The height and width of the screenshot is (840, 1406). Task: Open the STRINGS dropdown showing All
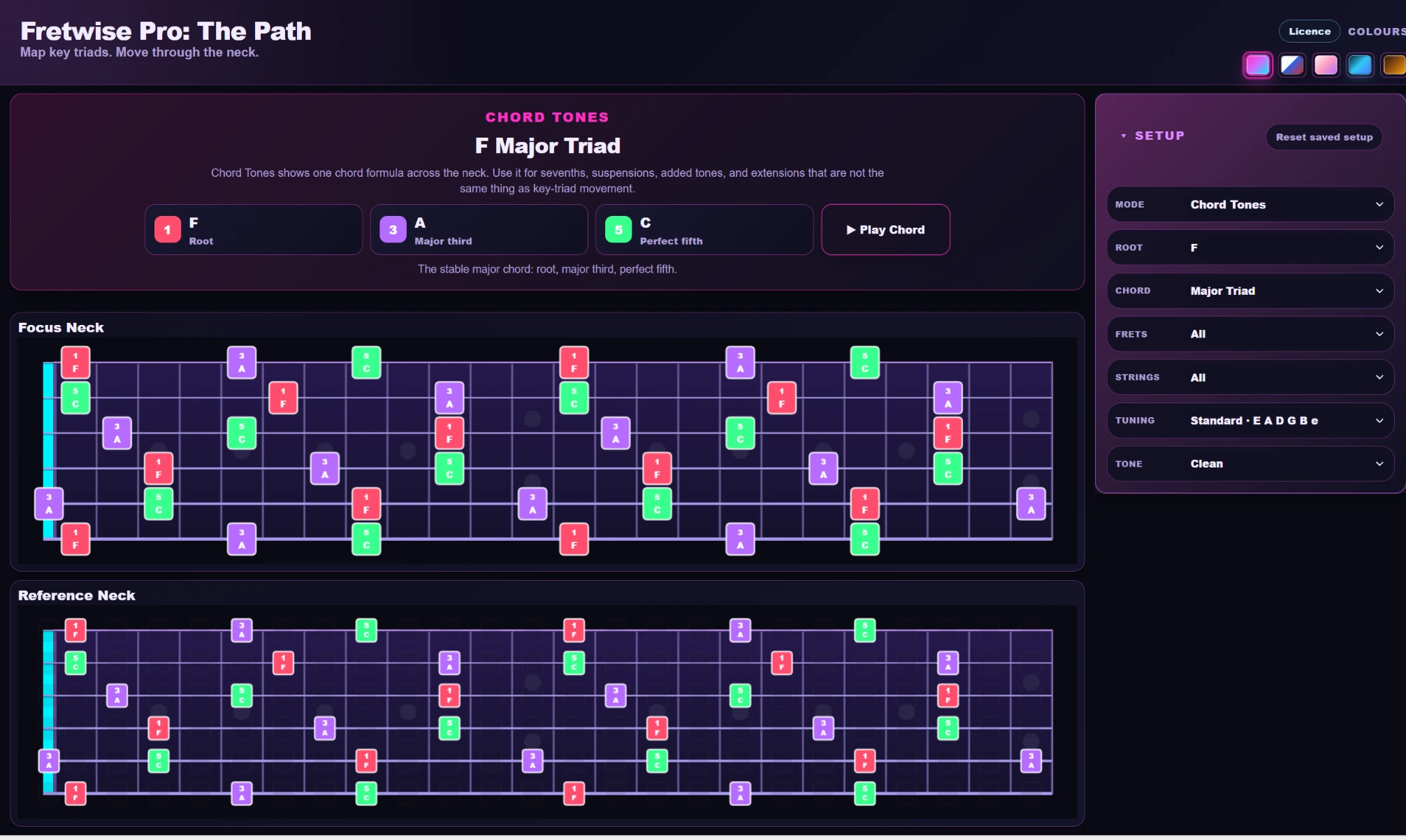pos(1250,377)
